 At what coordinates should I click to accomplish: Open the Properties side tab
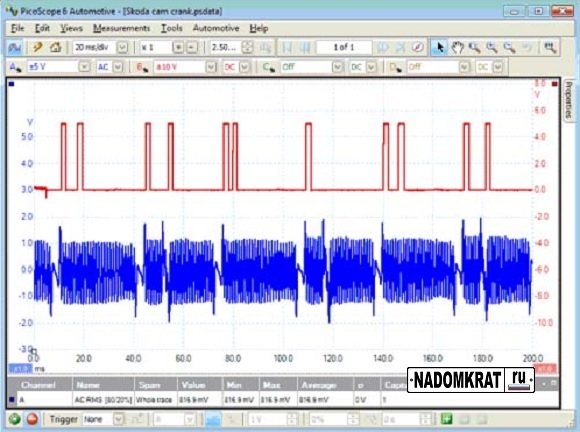pos(569,99)
